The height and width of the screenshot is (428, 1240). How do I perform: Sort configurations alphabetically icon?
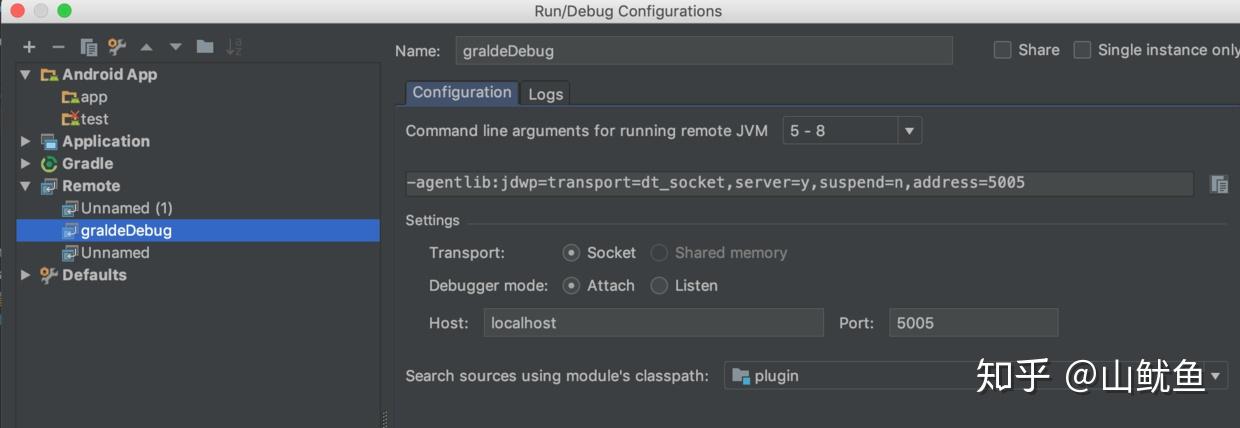click(x=234, y=47)
